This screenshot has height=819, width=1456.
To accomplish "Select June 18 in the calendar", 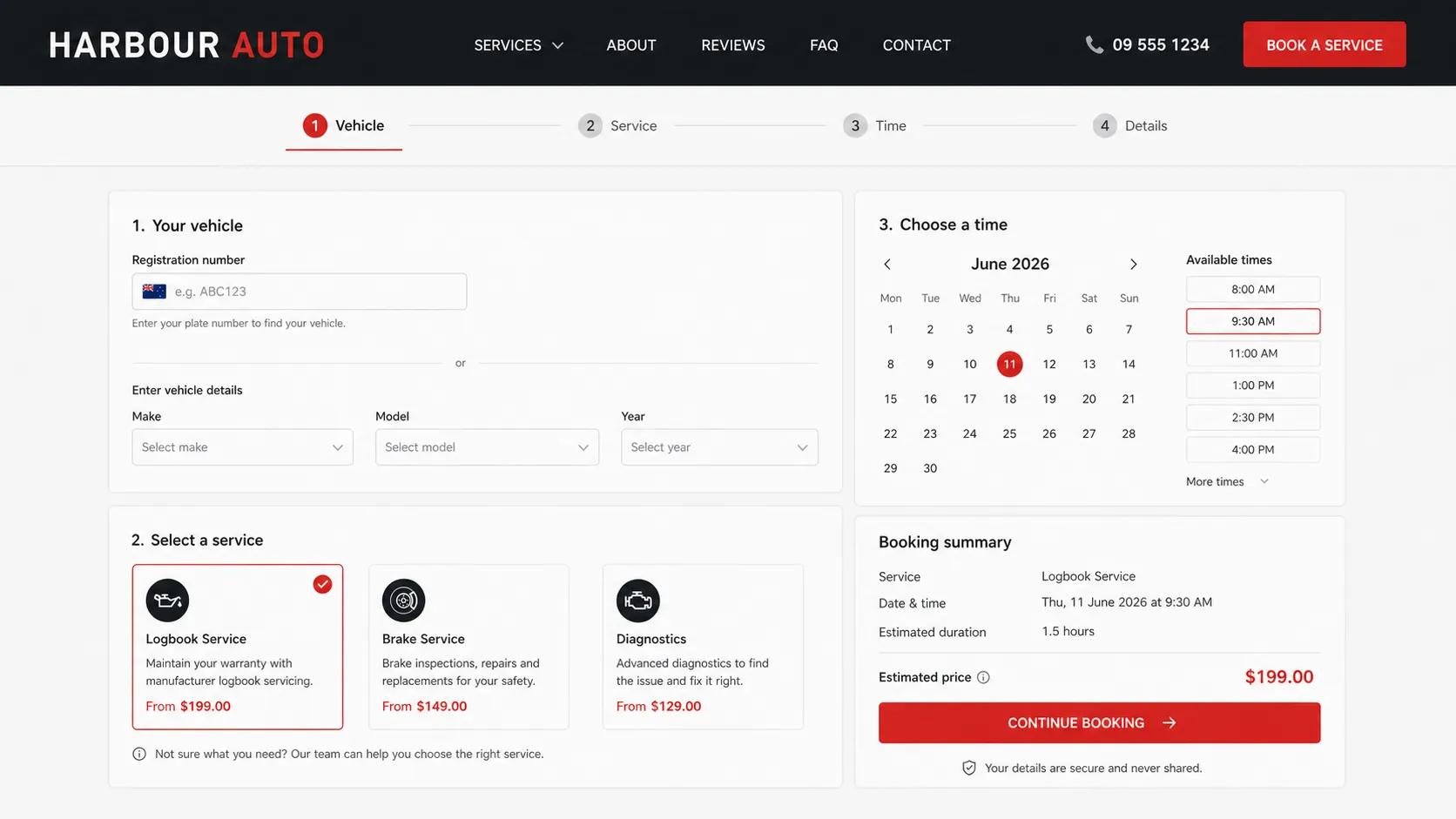I will pyautogui.click(x=1009, y=399).
